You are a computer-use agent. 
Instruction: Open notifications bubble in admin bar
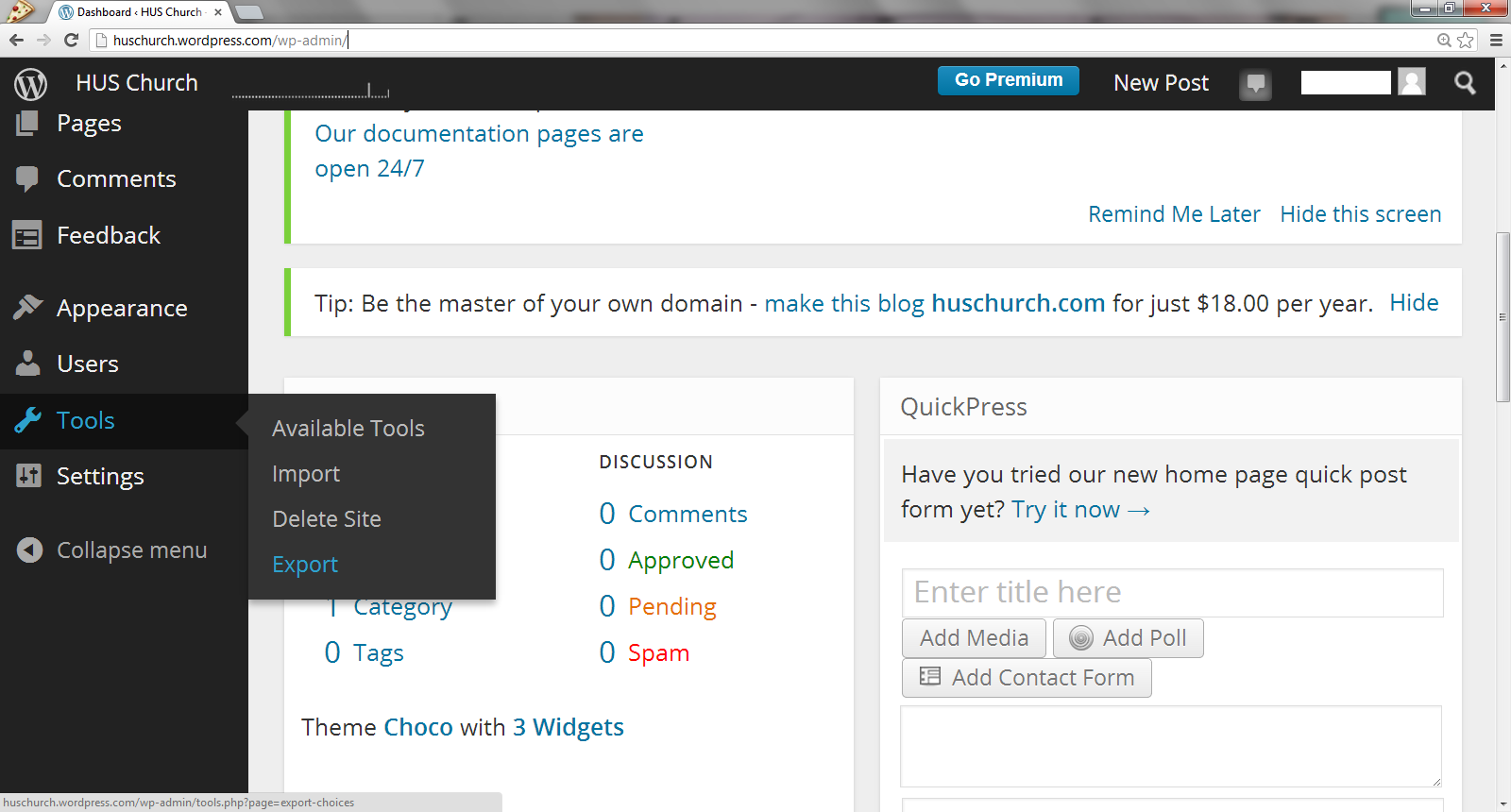click(x=1255, y=84)
